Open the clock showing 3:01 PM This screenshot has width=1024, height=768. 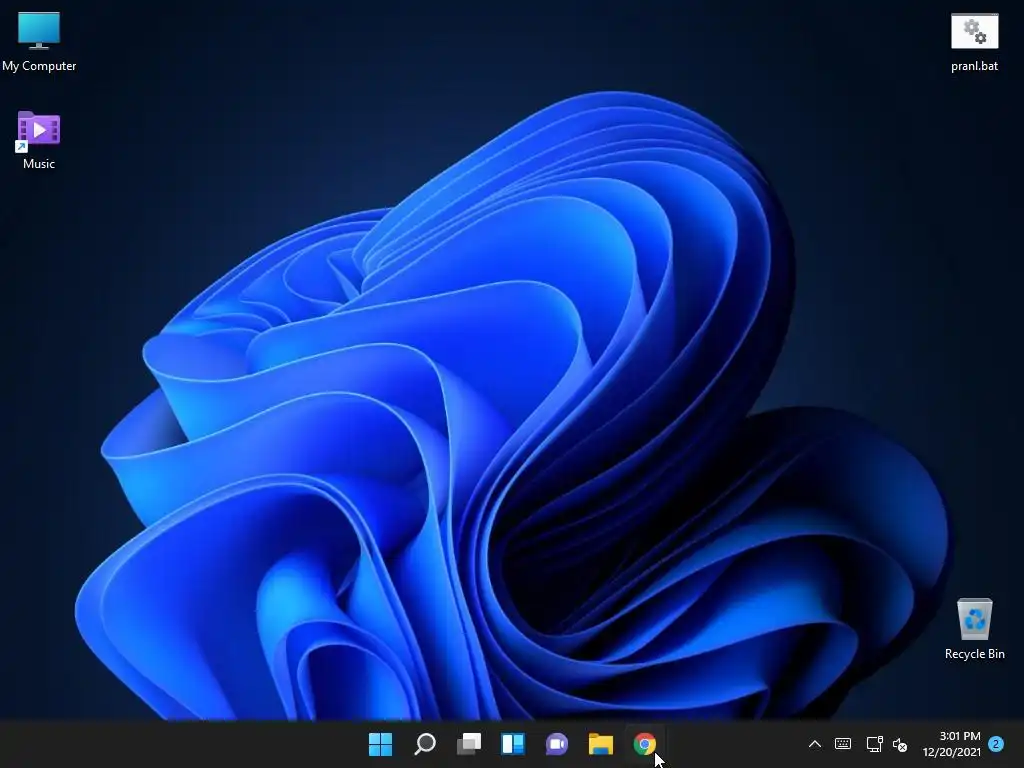click(x=960, y=736)
